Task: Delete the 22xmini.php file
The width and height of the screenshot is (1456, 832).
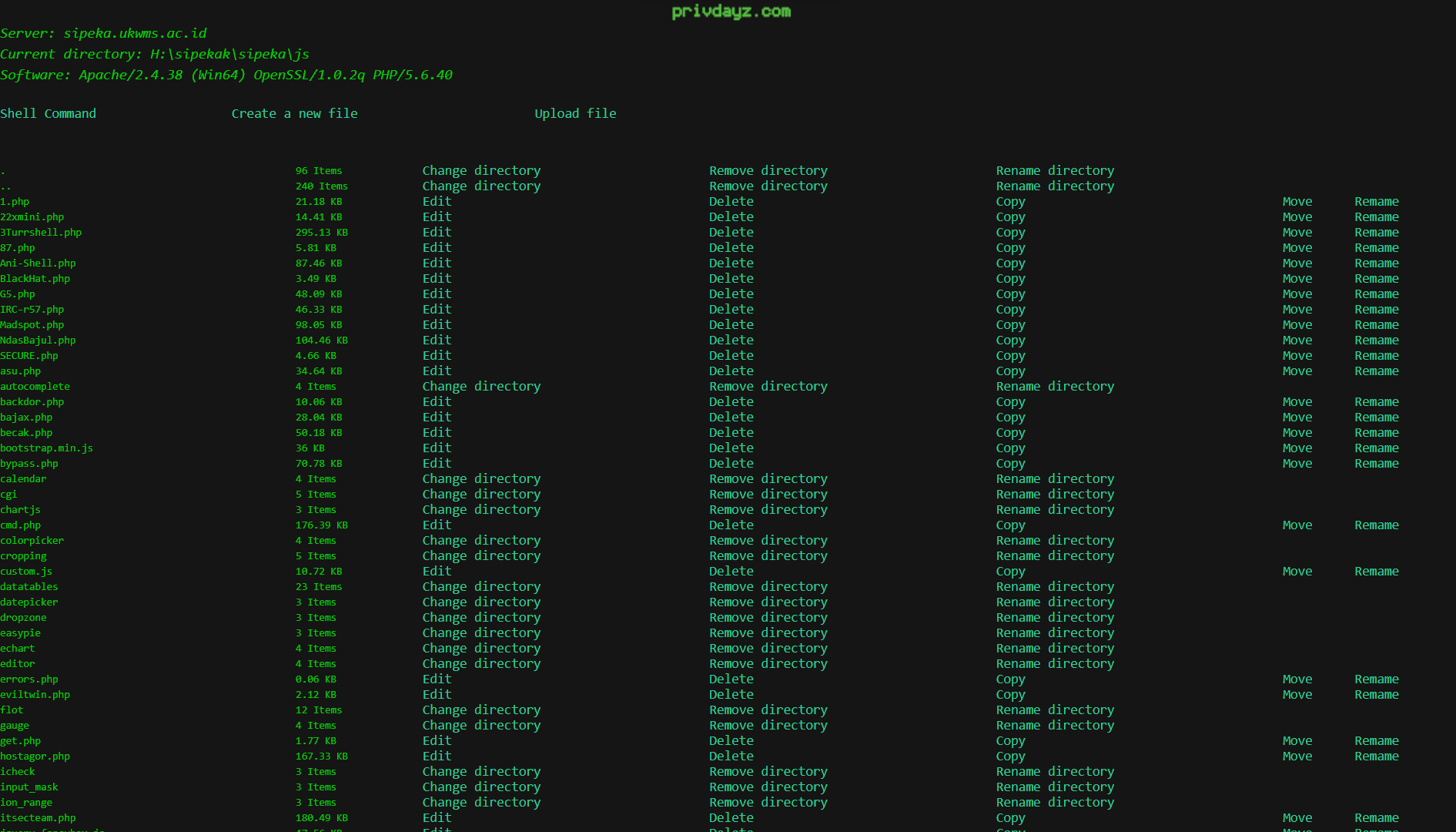Action: tap(731, 216)
